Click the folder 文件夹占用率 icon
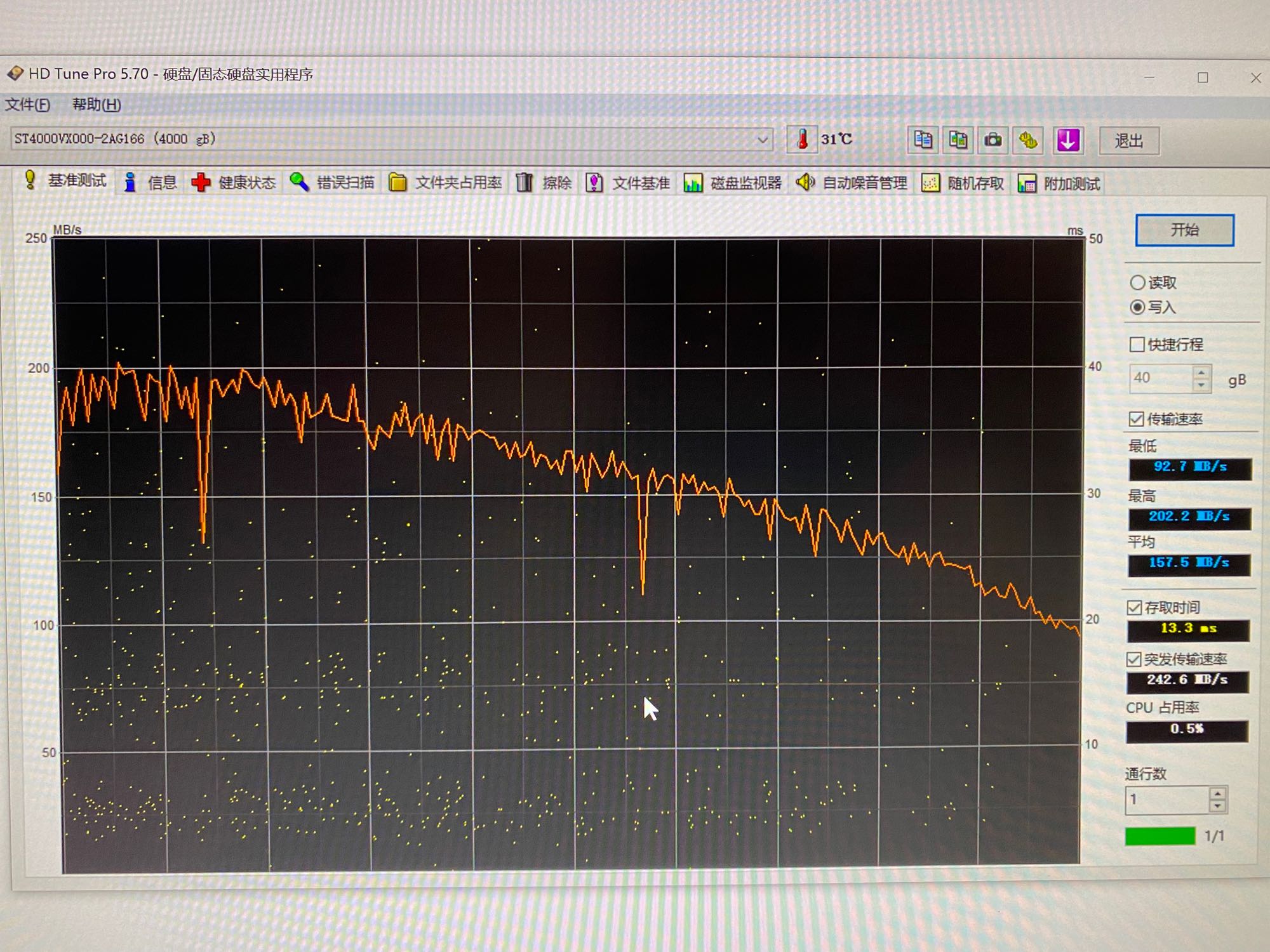The image size is (1270, 952). 398,183
